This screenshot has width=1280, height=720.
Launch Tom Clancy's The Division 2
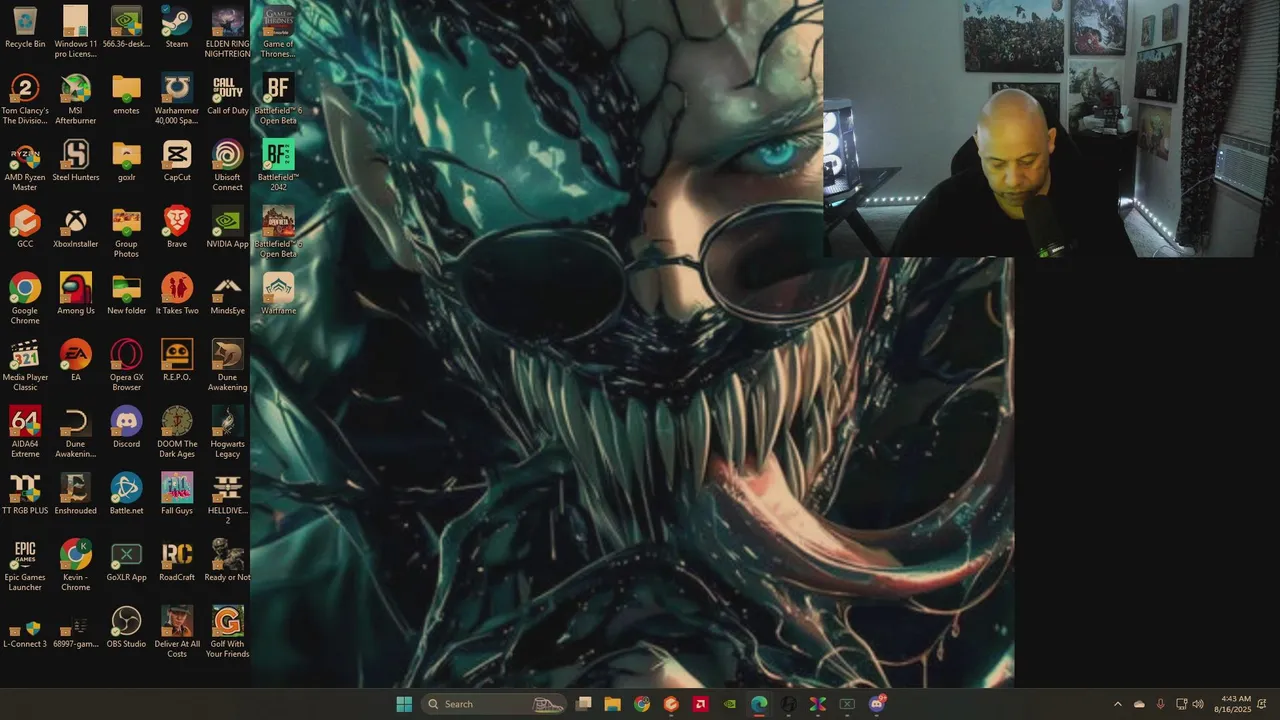(x=25, y=99)
